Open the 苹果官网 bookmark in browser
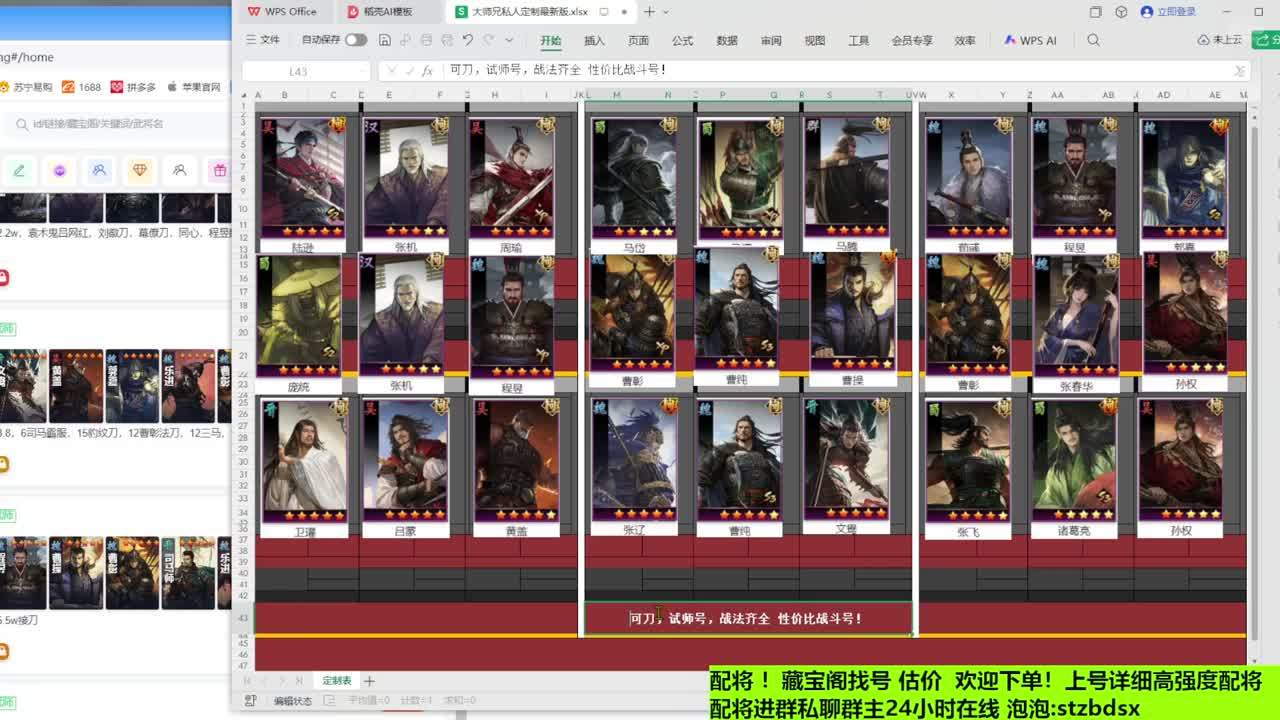This screenshot has width=1280, height=720. point(193,87)
